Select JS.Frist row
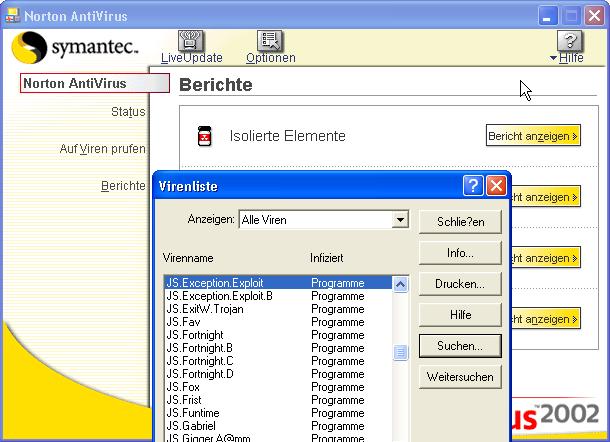This screenshot has height=442, width=610. point(278,400)
